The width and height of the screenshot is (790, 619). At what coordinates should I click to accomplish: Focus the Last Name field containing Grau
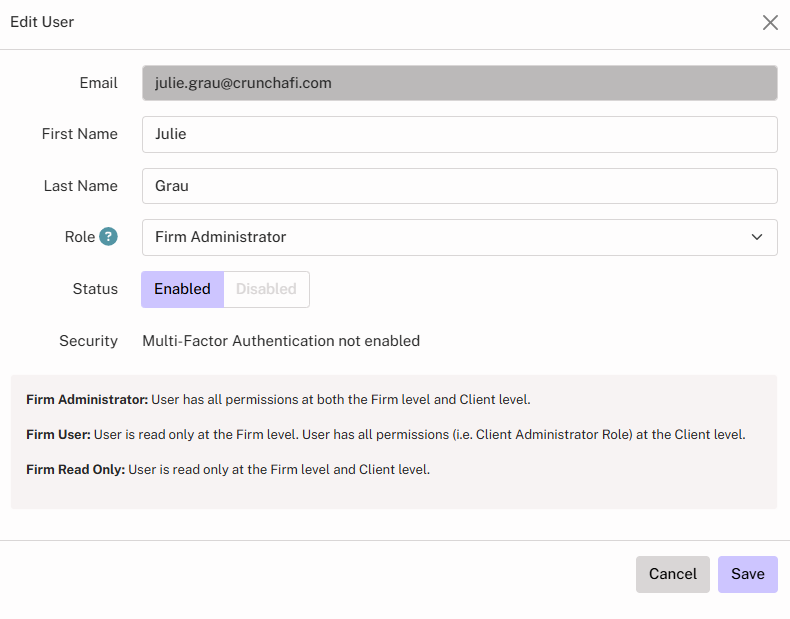(x=459, y=186)
